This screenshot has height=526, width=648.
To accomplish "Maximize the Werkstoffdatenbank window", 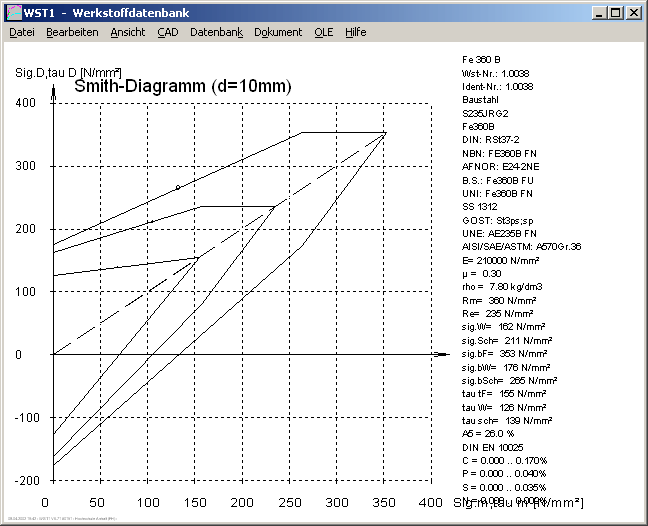I will click(x=615, y=12).
